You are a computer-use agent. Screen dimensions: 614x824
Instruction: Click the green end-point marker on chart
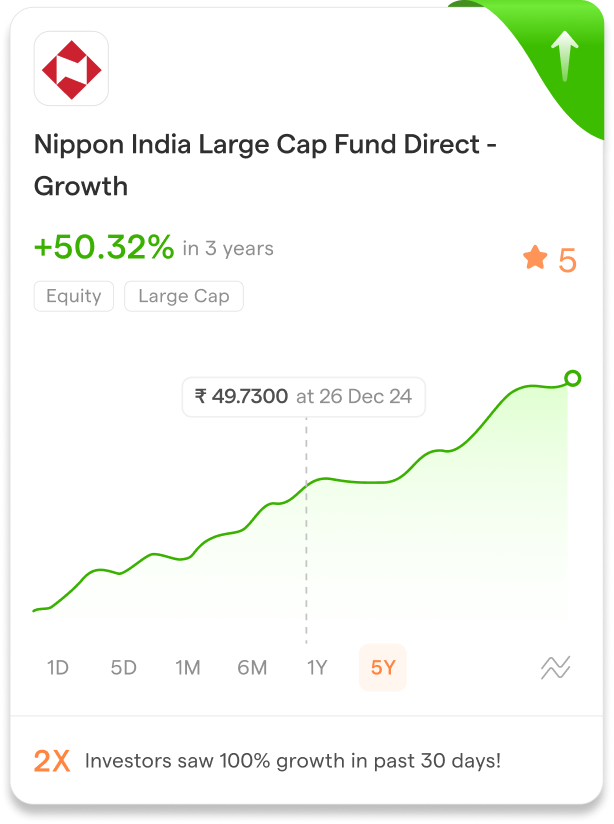[x=572, y=378]
